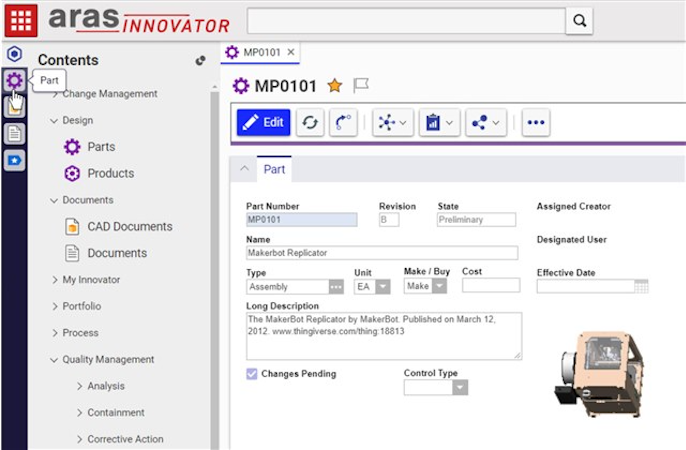Viewport: 686px width, 450px height.
Task: Click the Edit button
Action: (263, 122)
